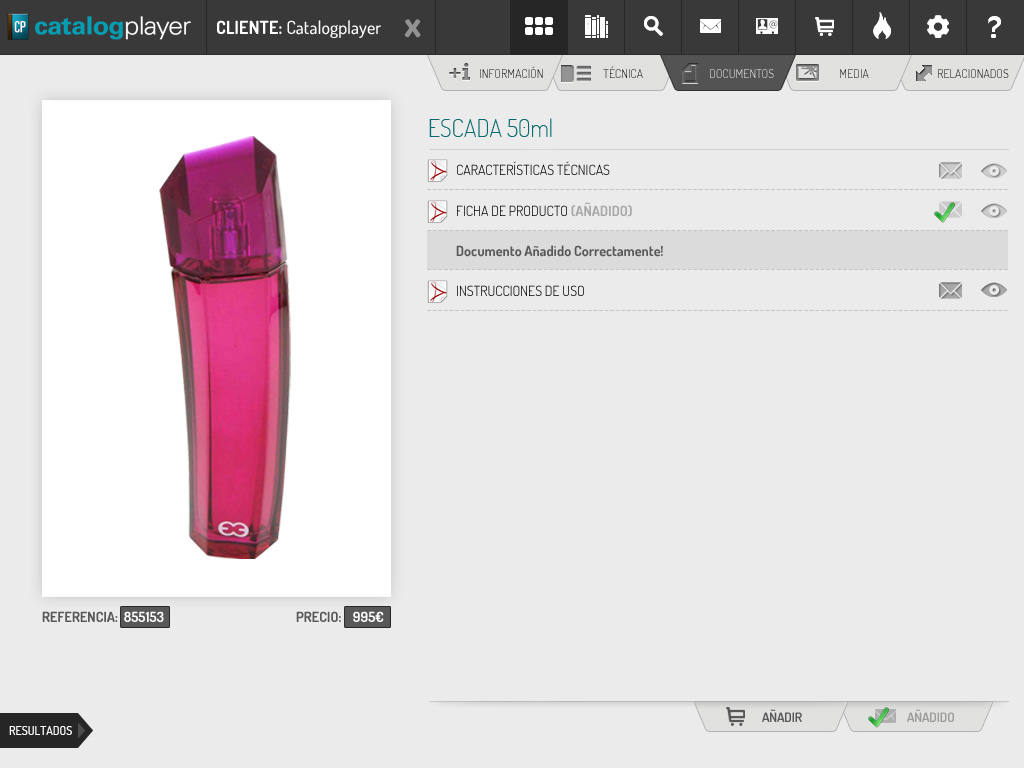Open Instrucciones de Uso PDF icon
The width and height of the screenshot is (1024, 768).
[438, 291]
